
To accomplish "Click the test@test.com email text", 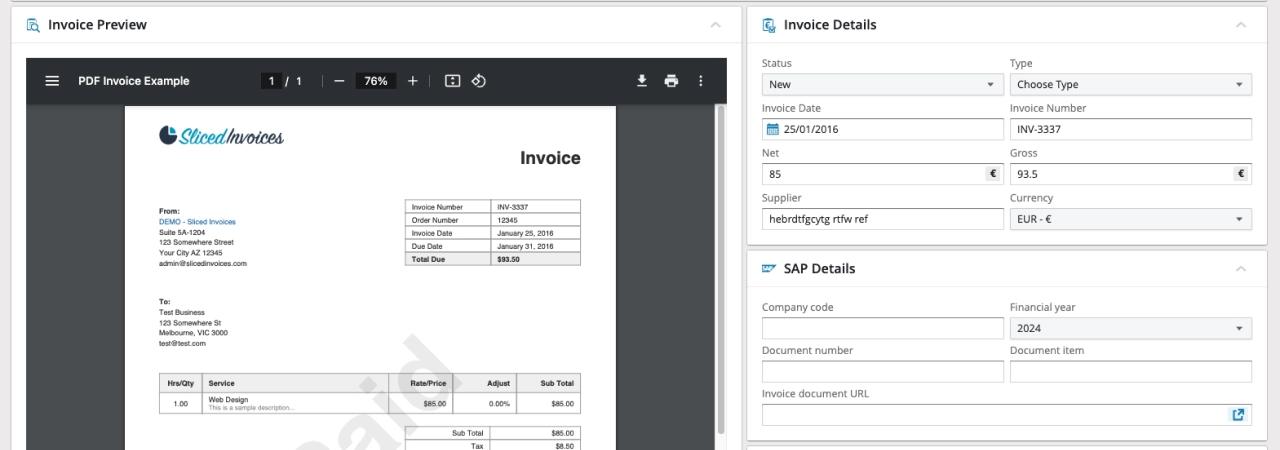I will click(182, 344).
